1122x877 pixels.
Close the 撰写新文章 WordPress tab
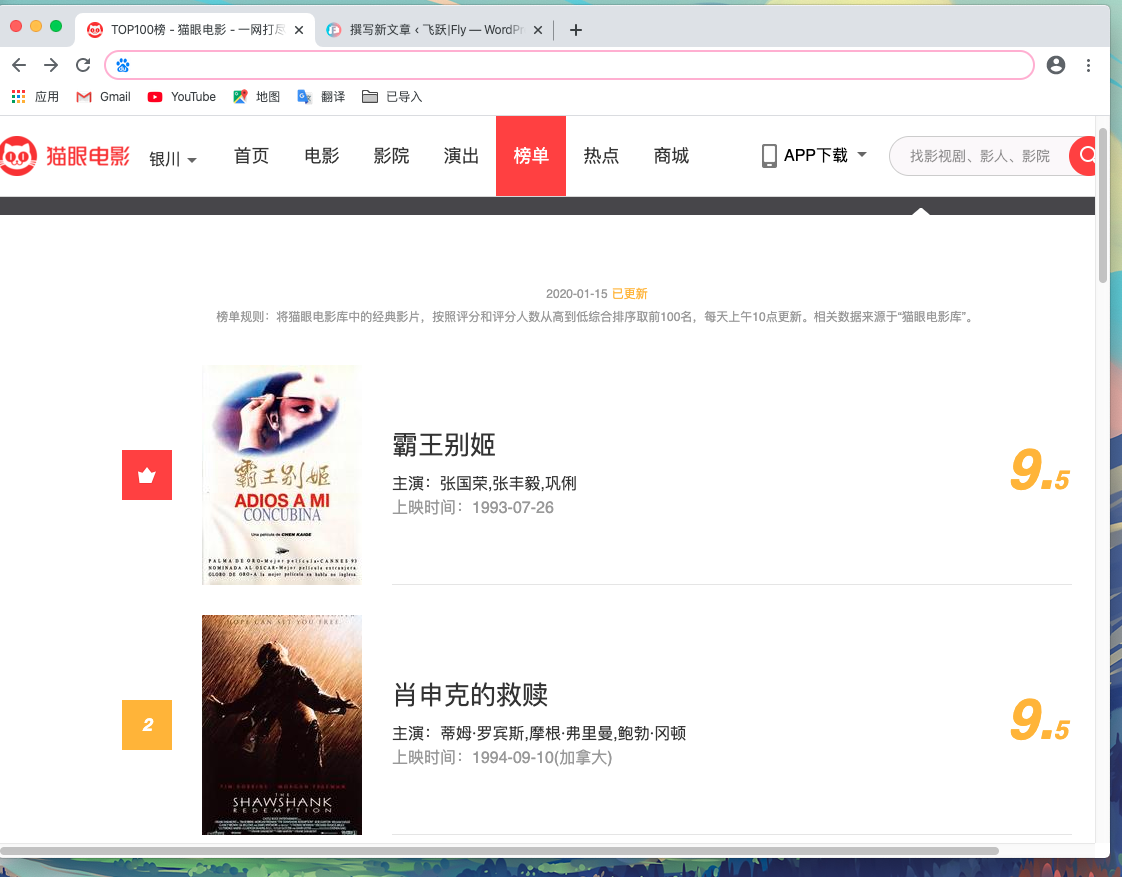coord(537,30)
